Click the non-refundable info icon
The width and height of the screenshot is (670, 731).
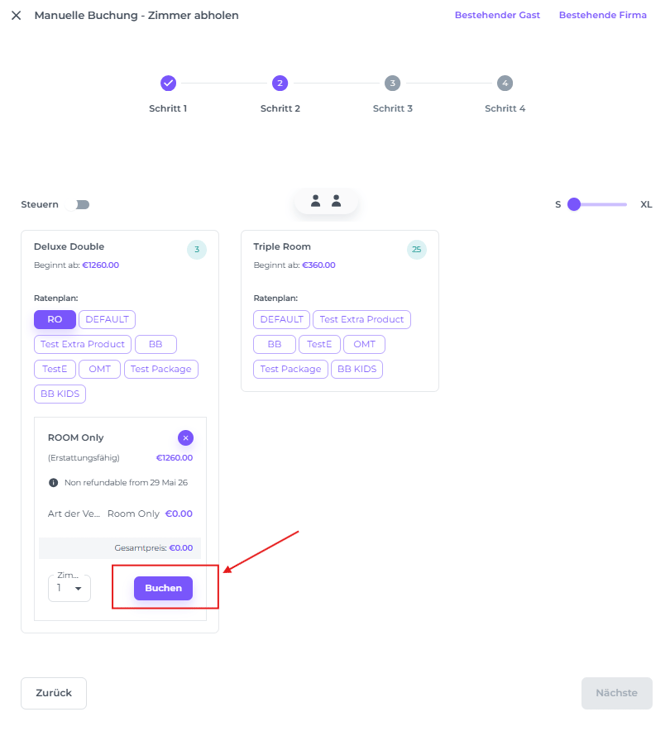point(53,482)
